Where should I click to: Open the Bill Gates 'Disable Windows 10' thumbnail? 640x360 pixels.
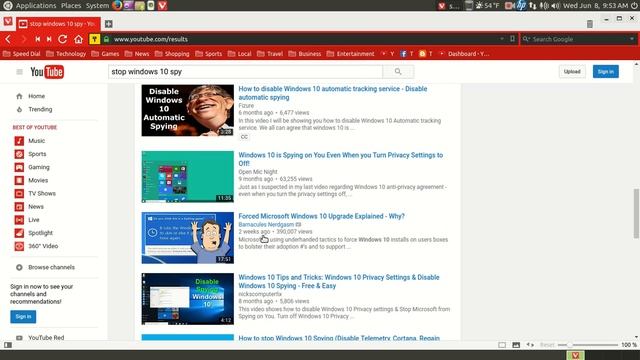point(187,111)
